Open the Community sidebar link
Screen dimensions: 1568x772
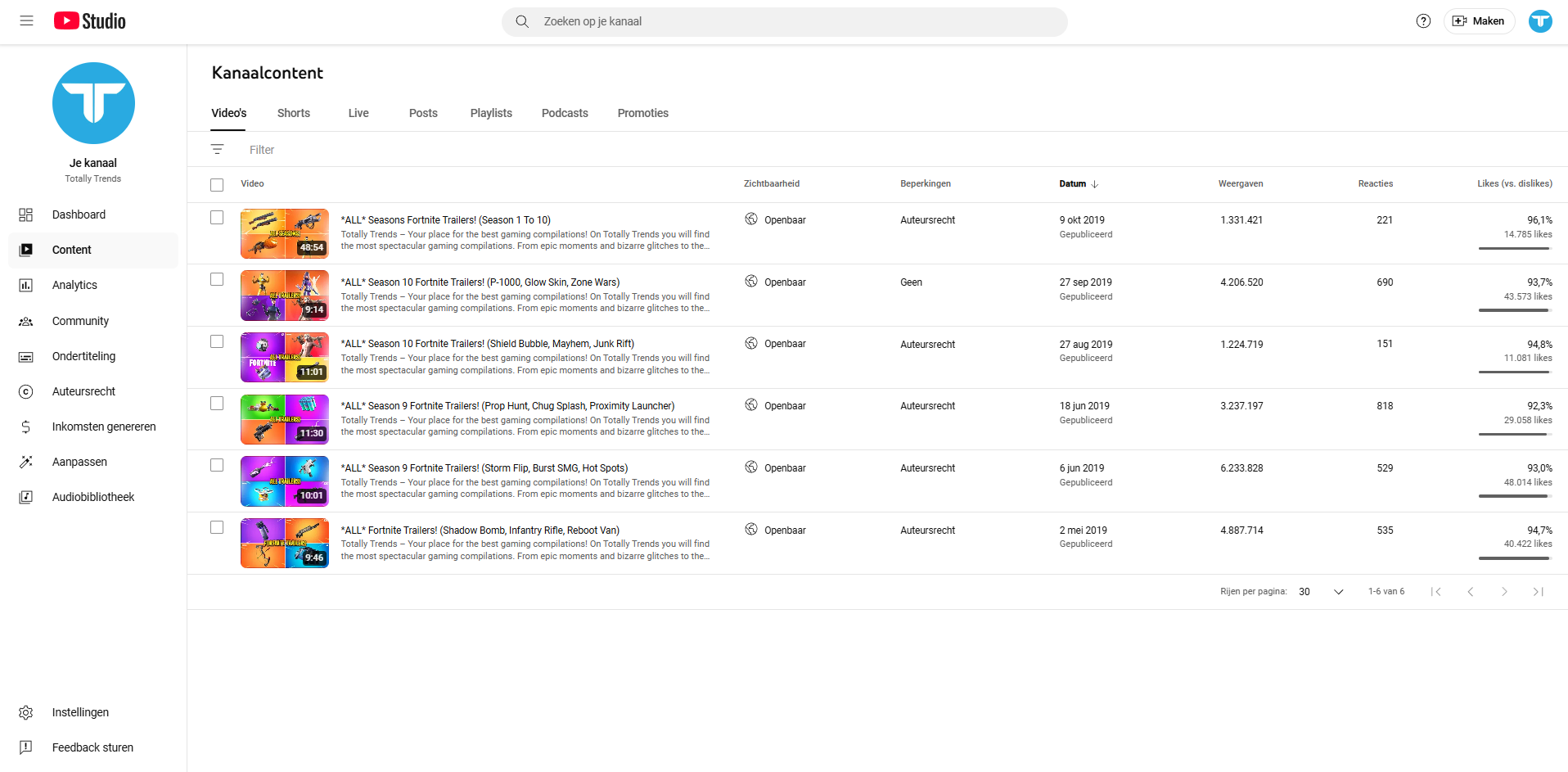point(93,321)
